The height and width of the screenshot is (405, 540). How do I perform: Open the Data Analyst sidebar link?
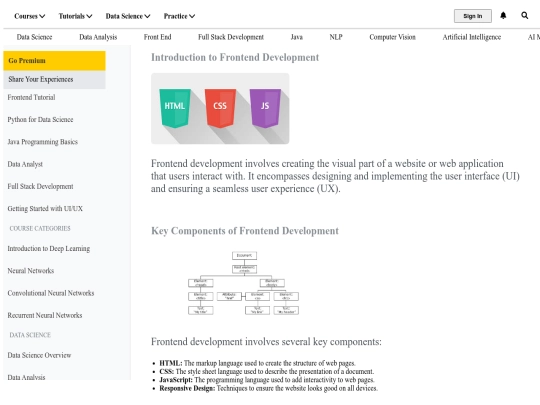click(x=25, y=164)
